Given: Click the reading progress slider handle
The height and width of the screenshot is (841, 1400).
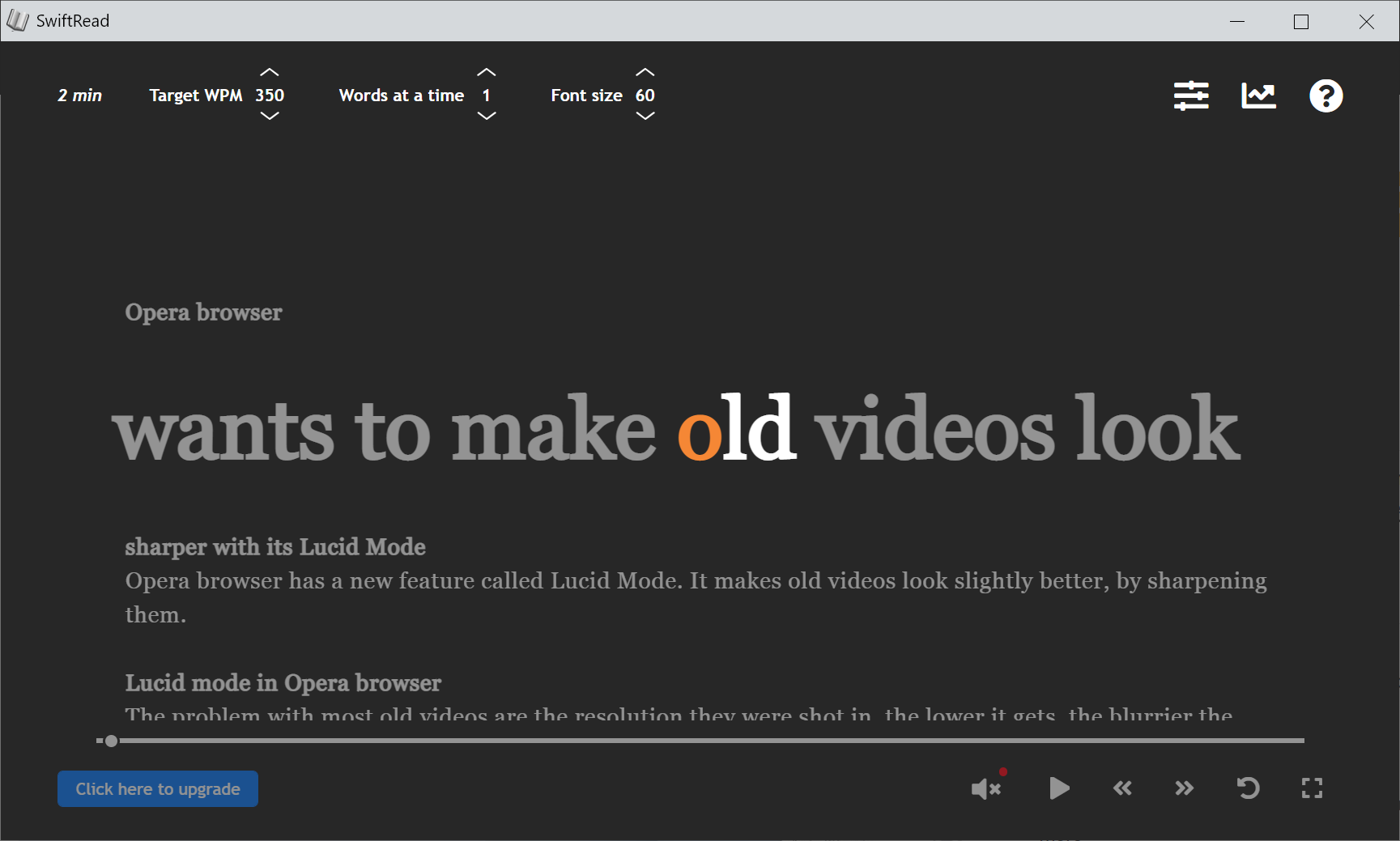Looking at the screenshot, I should [x=111, y=741].
